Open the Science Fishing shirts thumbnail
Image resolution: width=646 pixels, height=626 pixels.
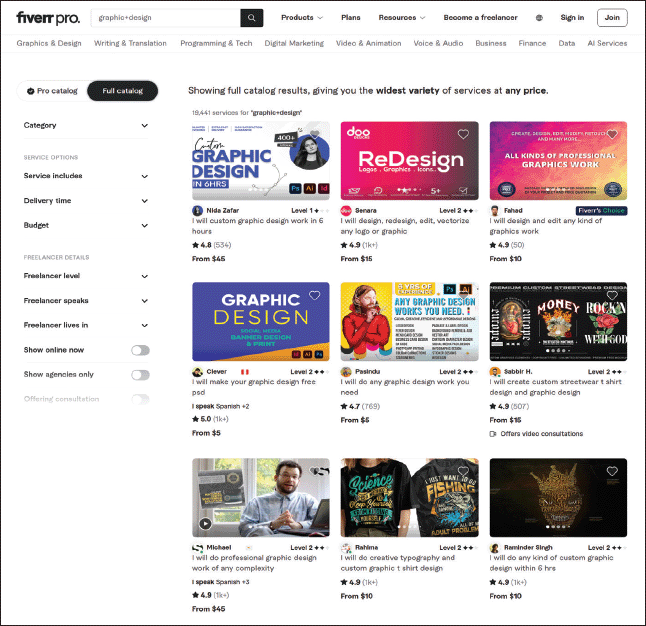pos(410,497)
